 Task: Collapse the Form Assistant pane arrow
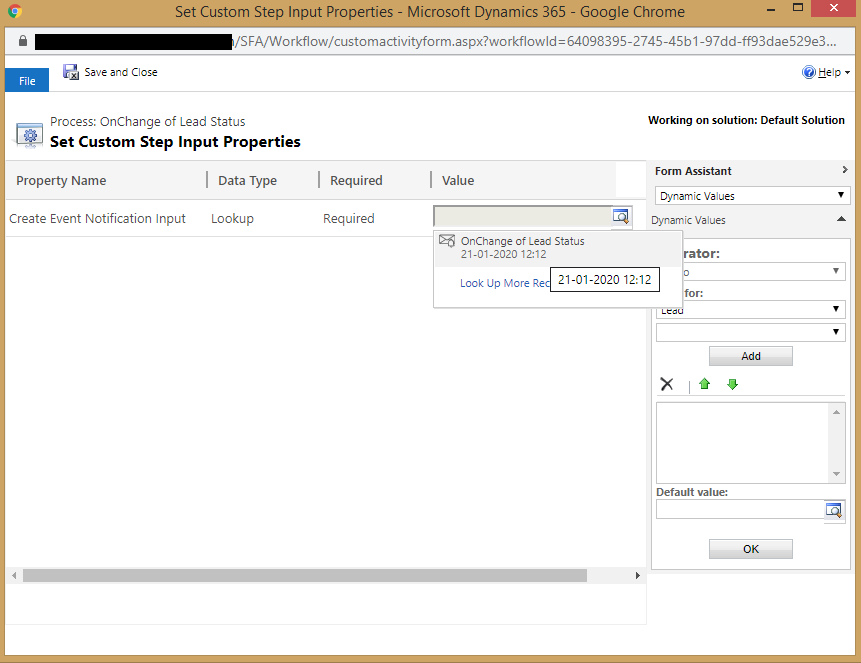coord(845,170)
